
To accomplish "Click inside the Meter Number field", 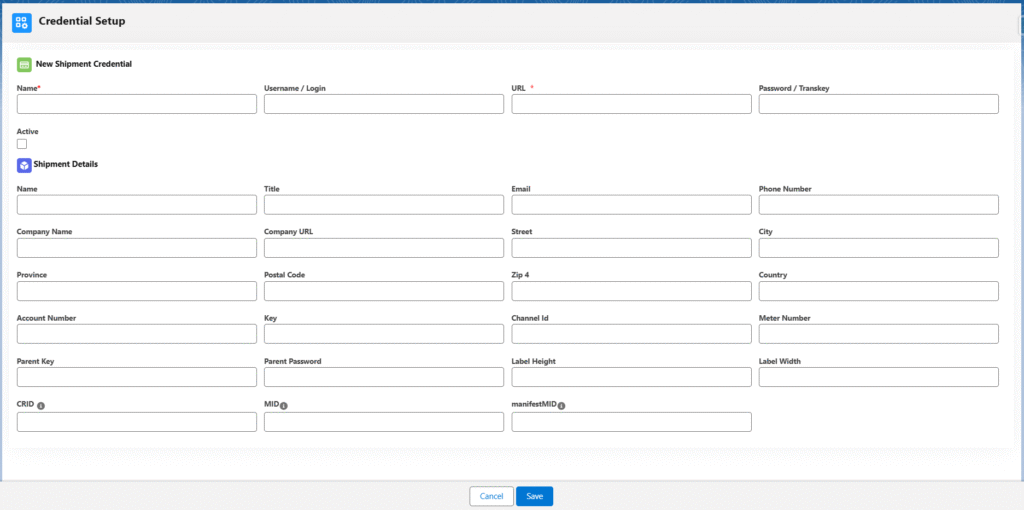I will pyautogui.click(x=878, y=334).
